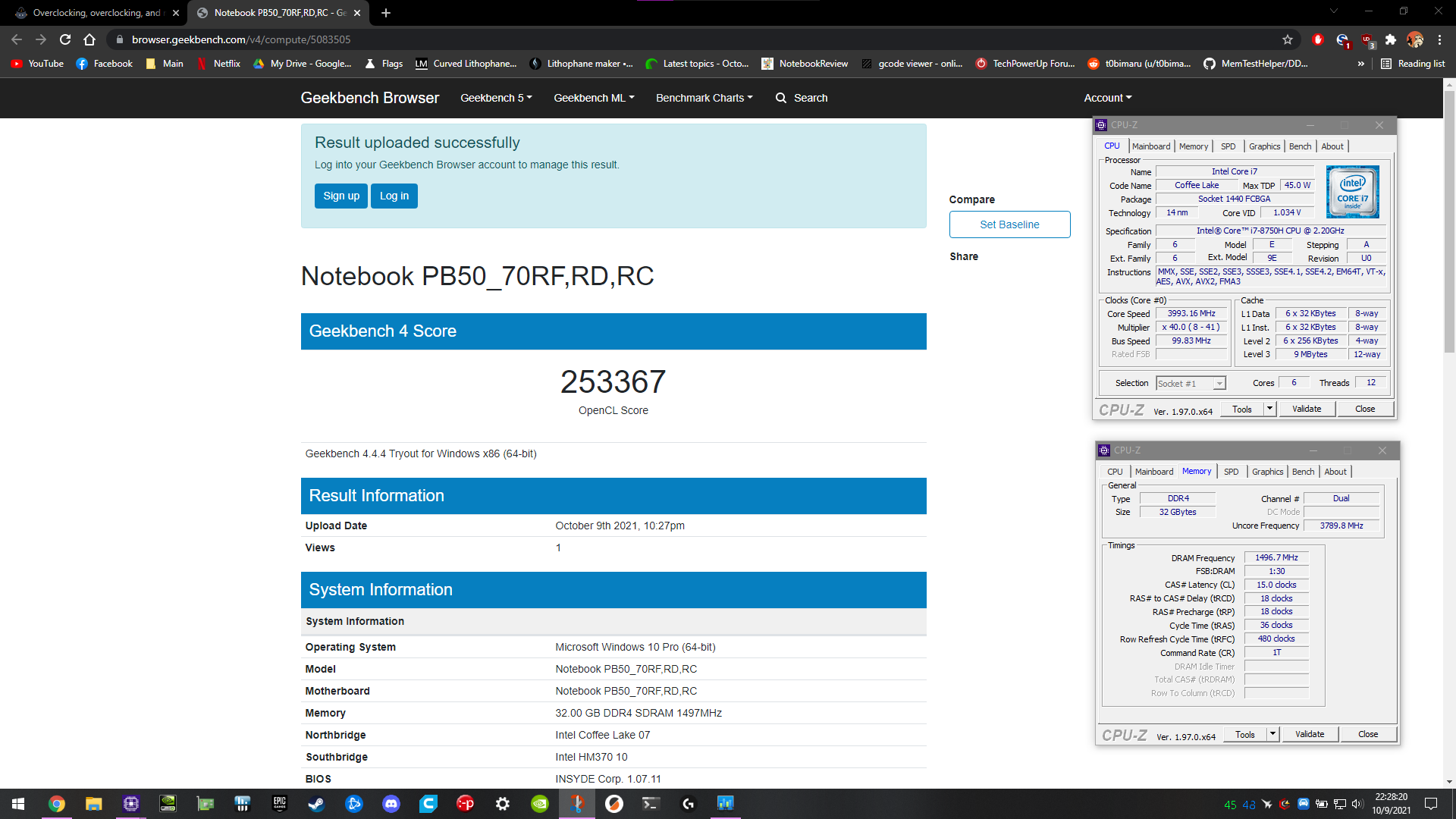Screen dimensions: 1456x819
Task: Expand the Account dropdown
Action: pos(1108,98)
